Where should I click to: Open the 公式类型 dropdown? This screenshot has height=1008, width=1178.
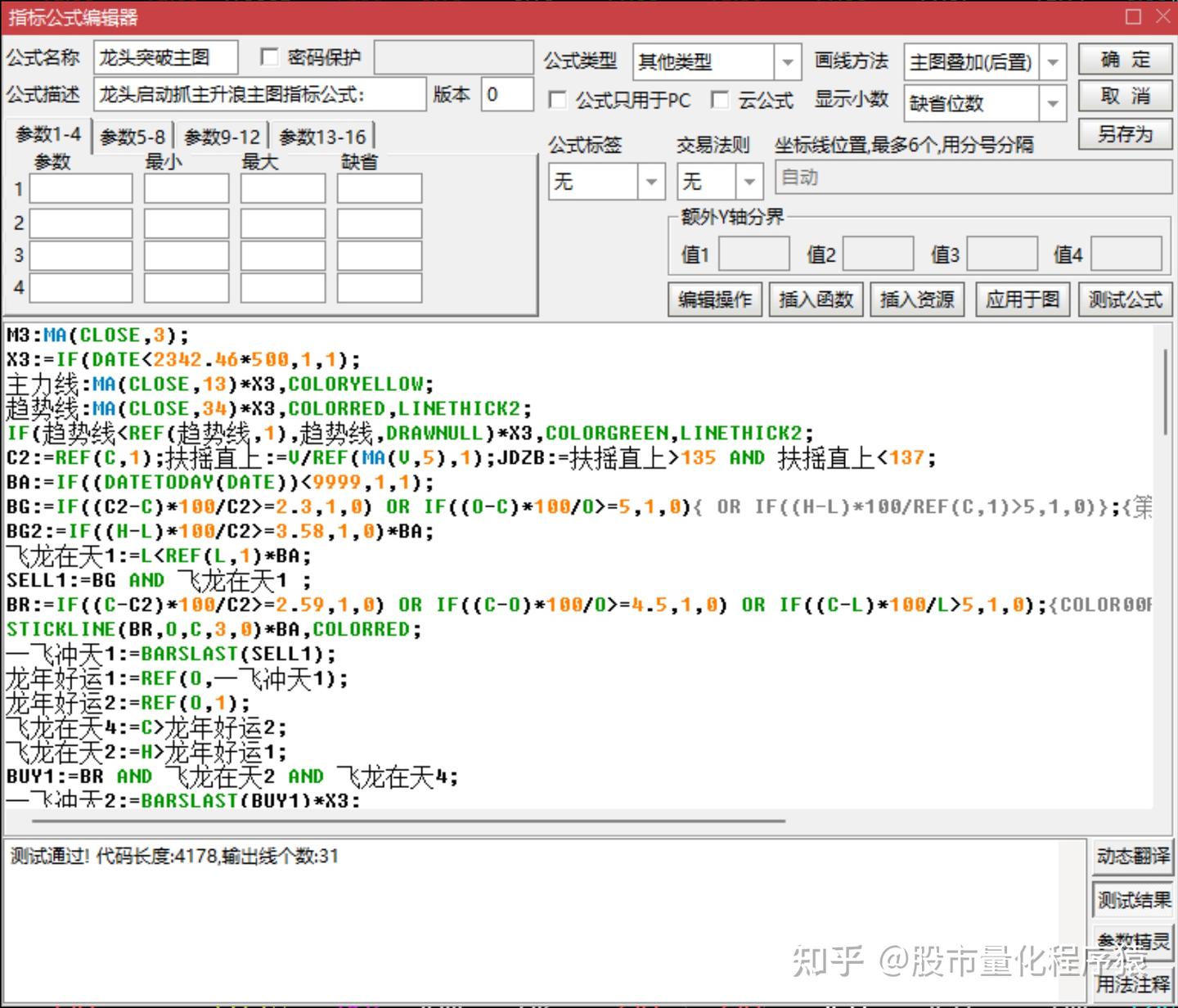787,62
